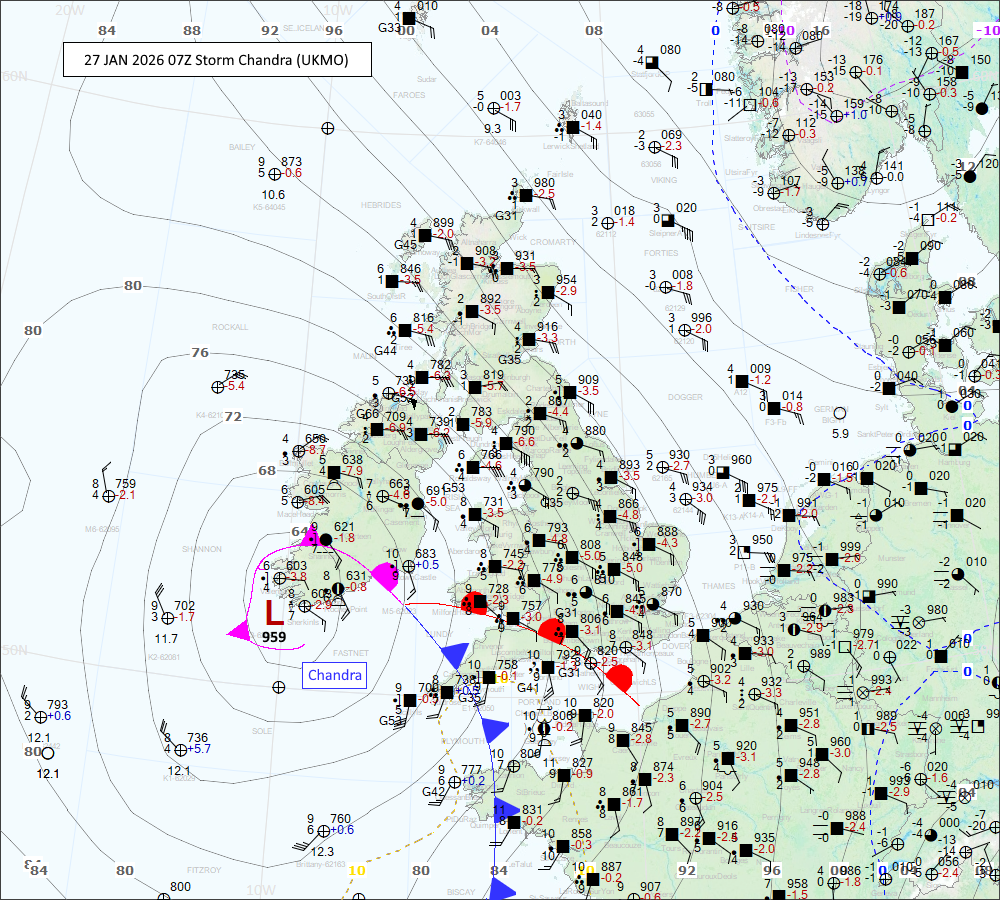Screen dimensions: 1000x900
Task: Select the 959 central pressure value
Action: point(274,636)
